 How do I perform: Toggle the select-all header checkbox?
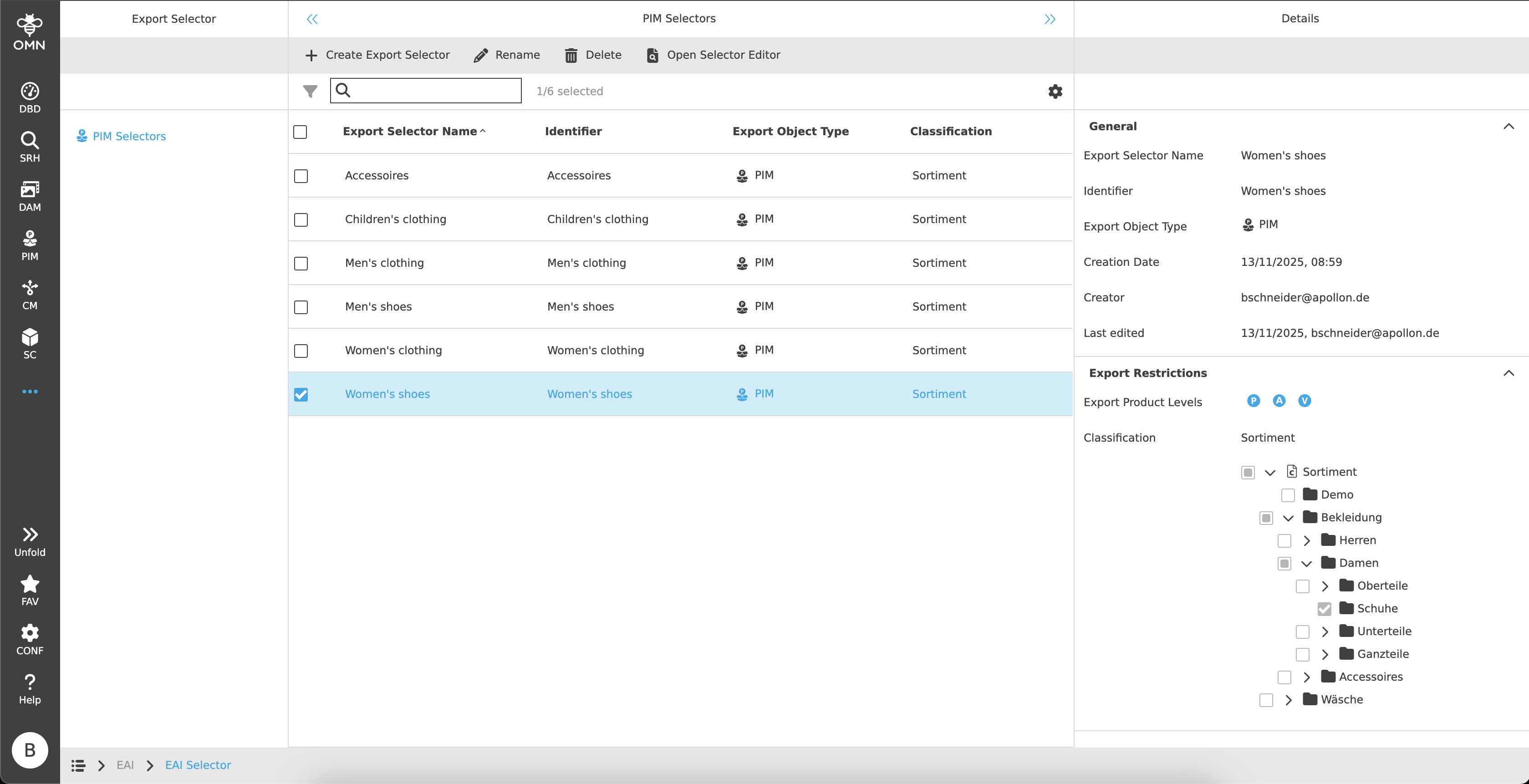(301, 132)
